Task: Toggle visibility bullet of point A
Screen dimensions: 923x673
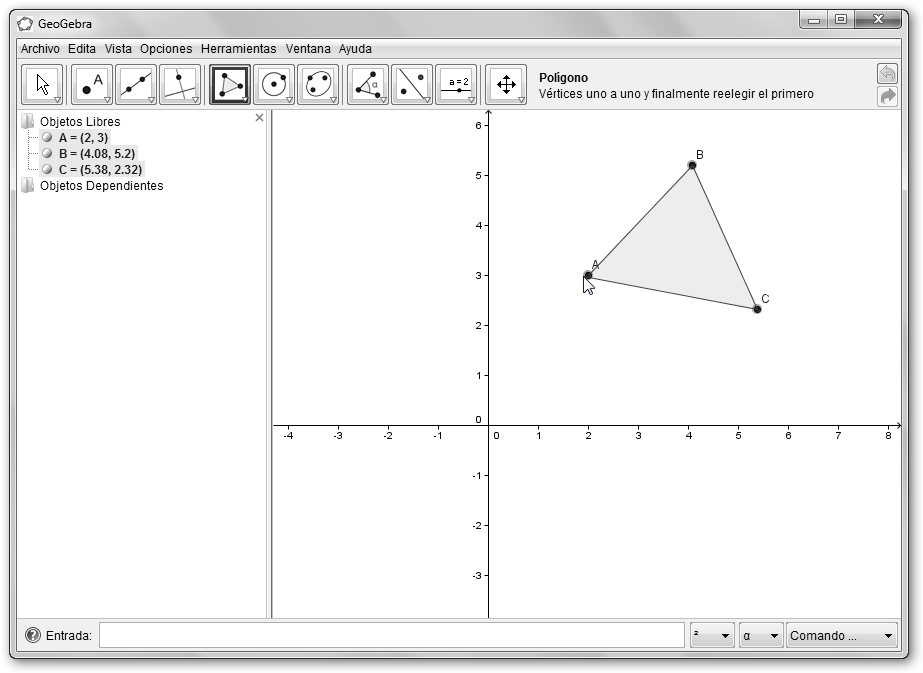Action: click(x=47, y=138)
